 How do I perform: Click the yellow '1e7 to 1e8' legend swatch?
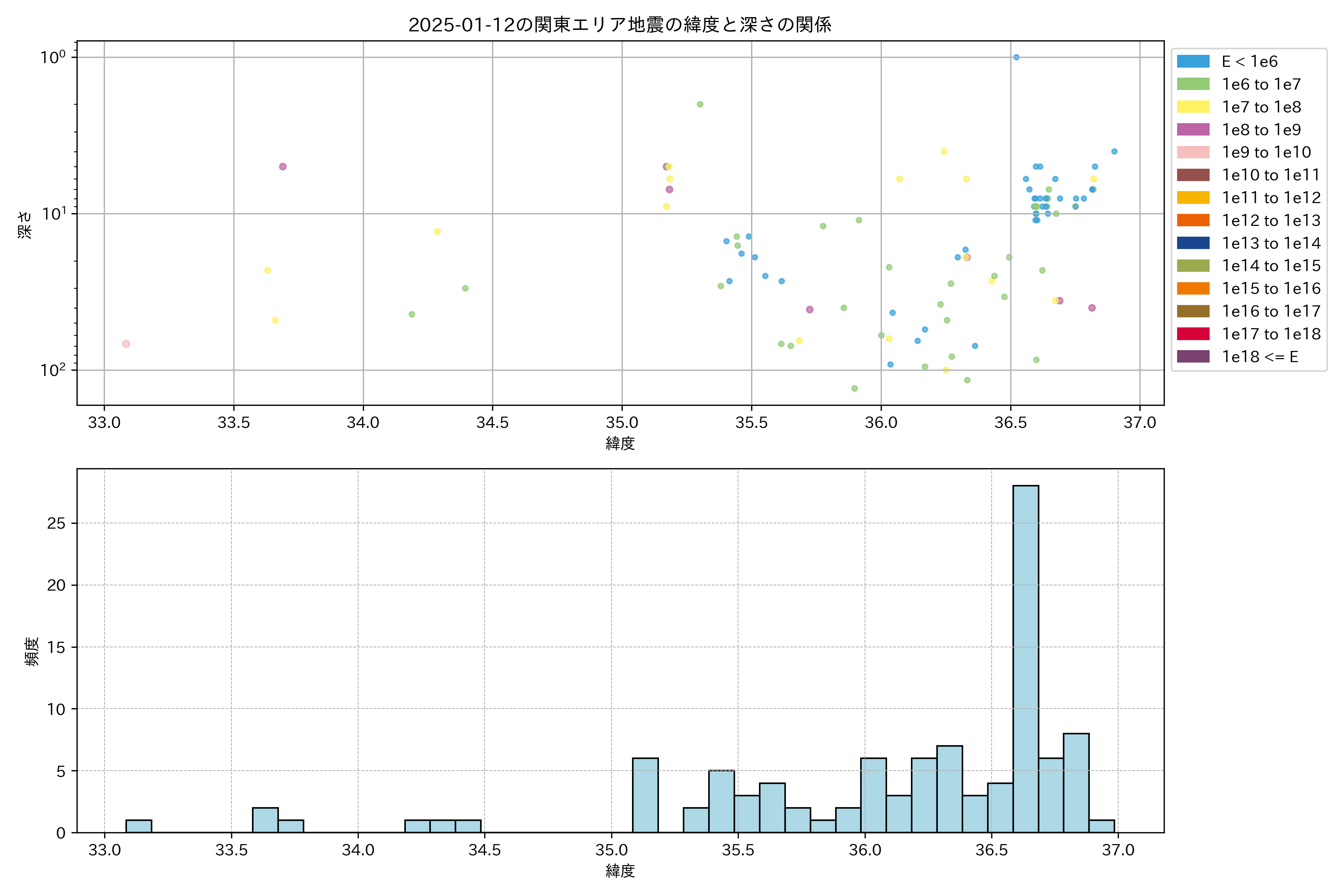1192,107
